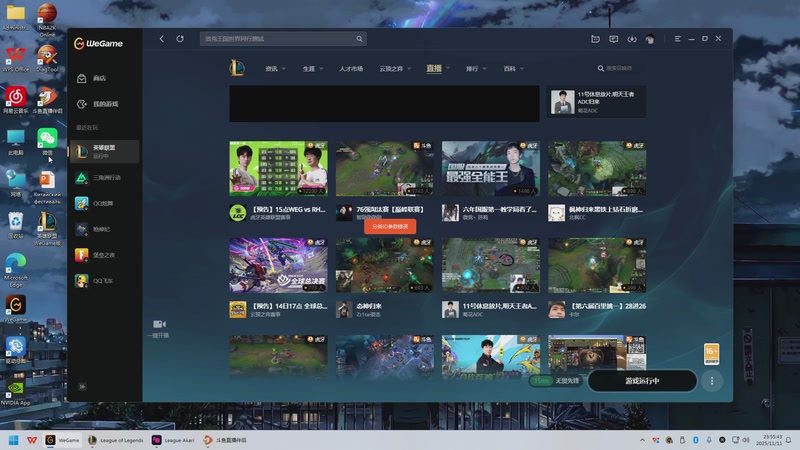Open the downloads icon in header

coord(632,39)
